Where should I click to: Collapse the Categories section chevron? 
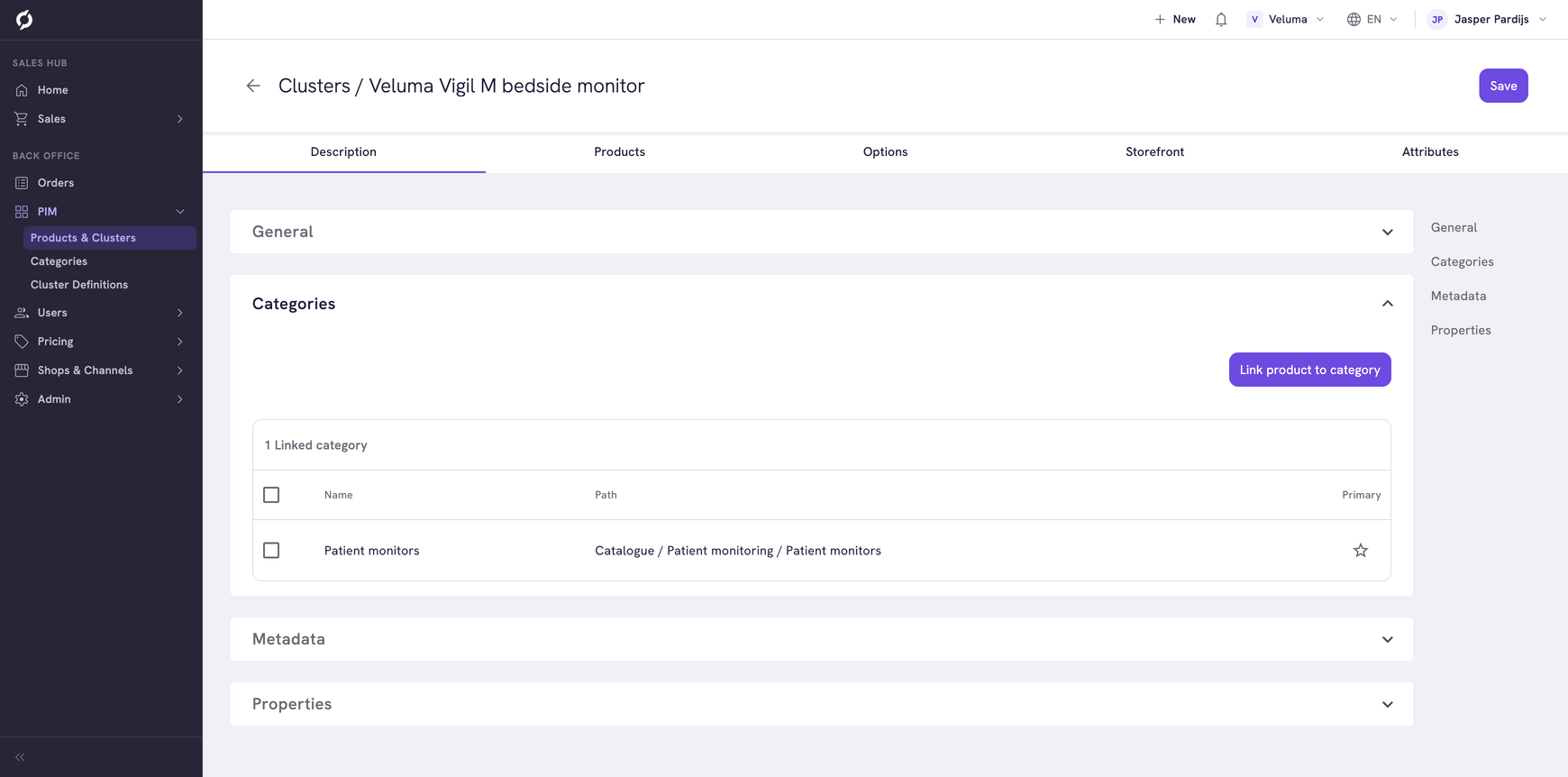coord(1388,304)
